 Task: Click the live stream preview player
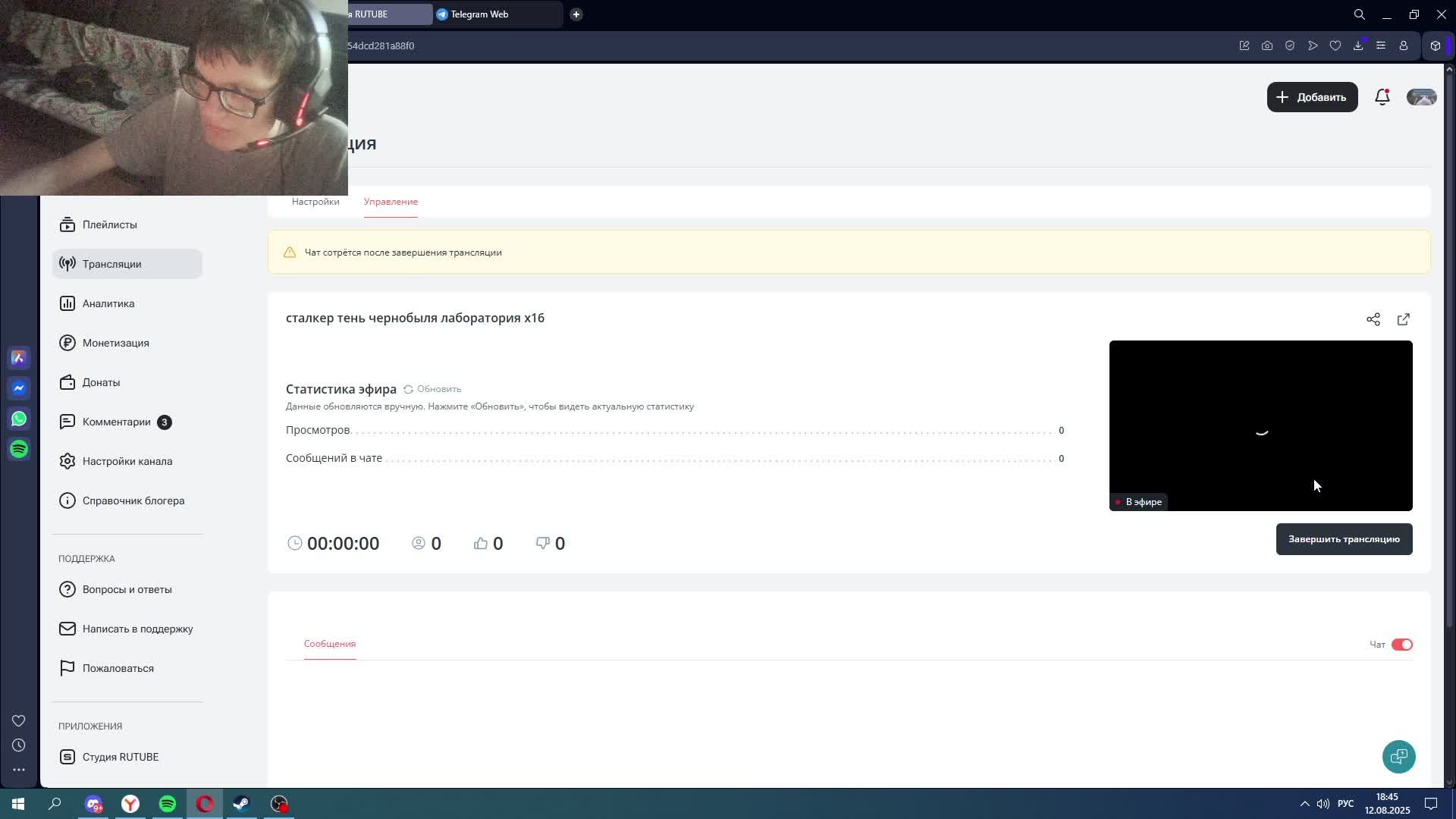point(1260,425)
